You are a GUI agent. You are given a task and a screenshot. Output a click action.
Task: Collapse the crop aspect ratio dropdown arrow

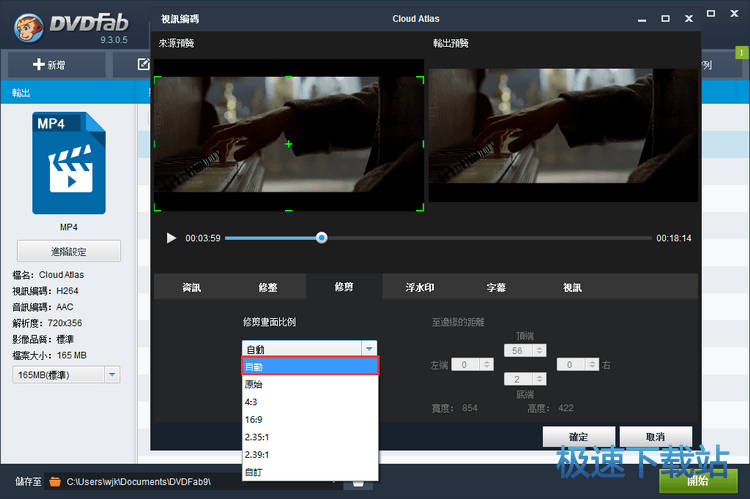coord(369,349)
